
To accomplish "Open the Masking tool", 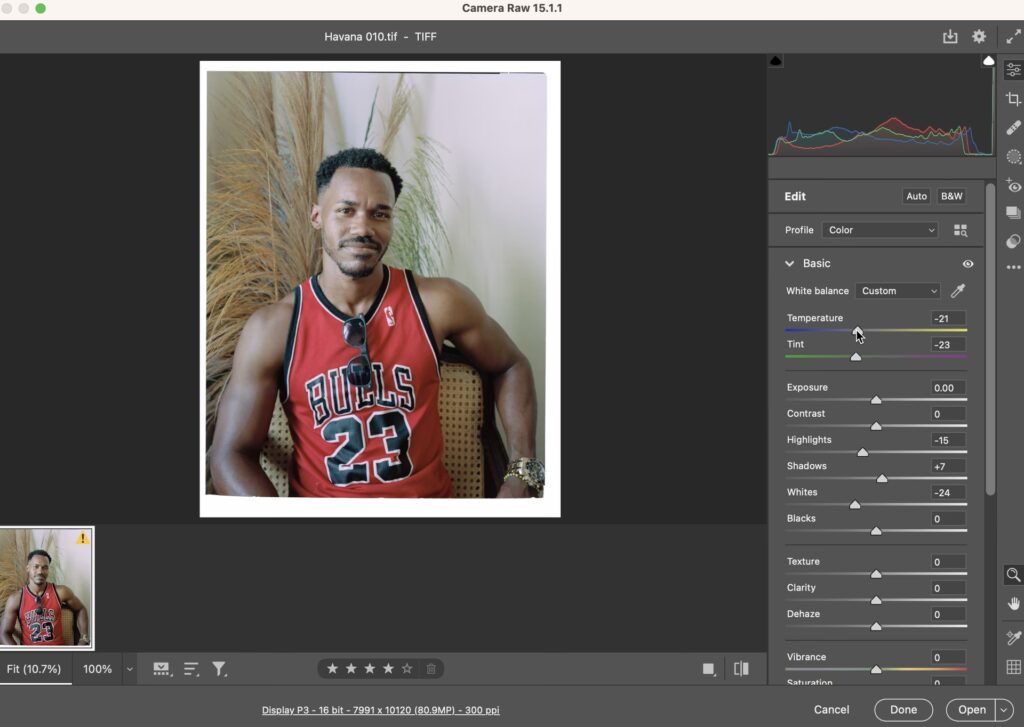I will pos(1013,157).
